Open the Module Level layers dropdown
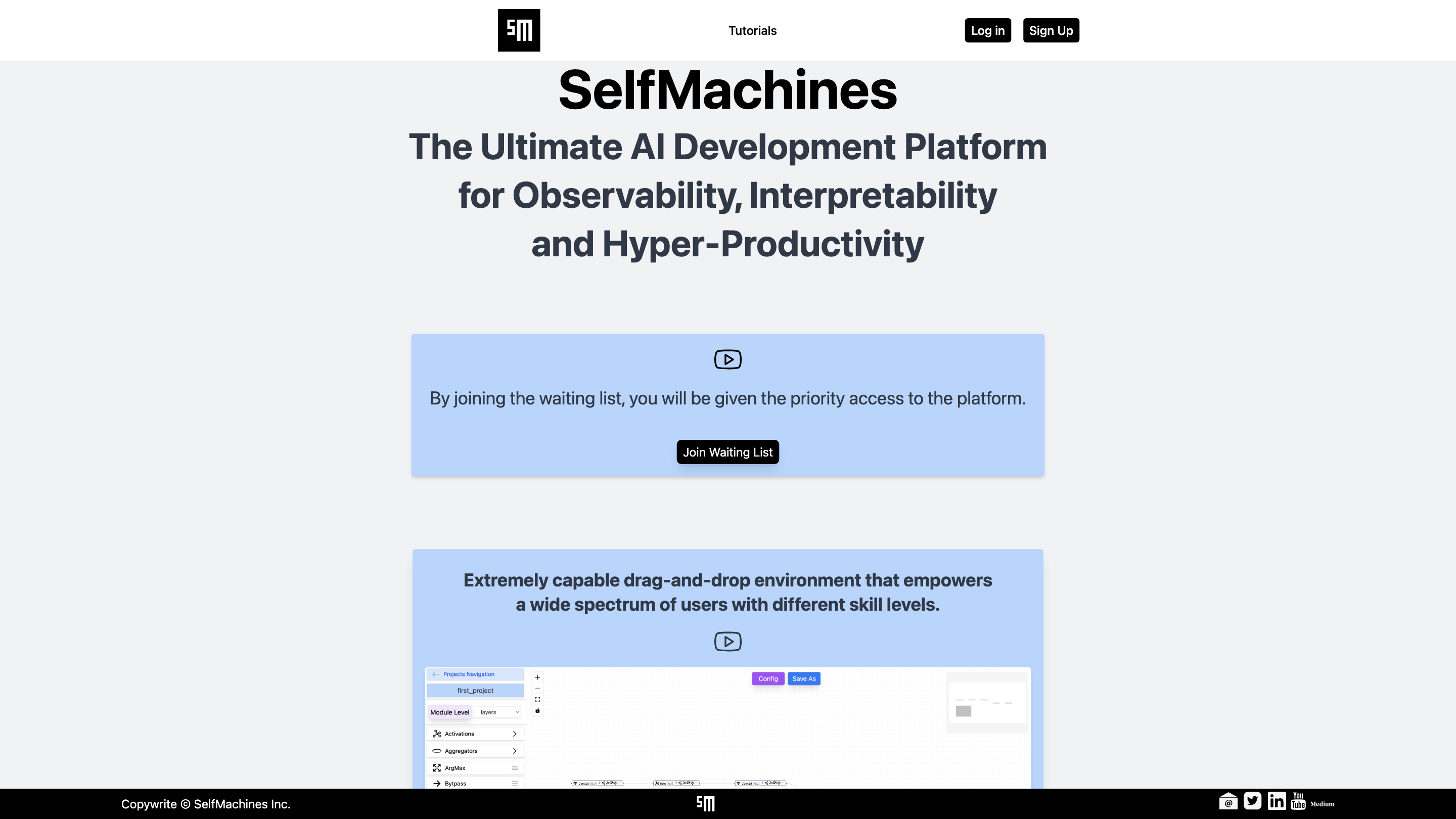 [x=498, y=712]
